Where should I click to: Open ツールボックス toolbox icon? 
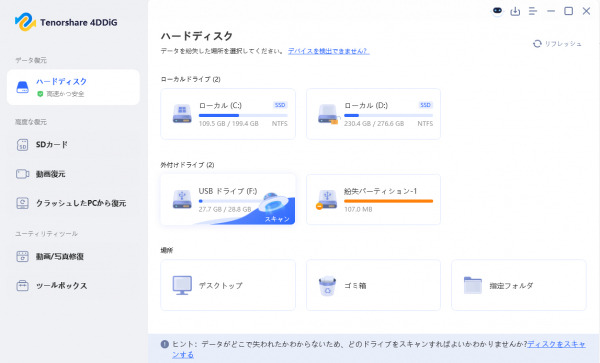[23, 285]
